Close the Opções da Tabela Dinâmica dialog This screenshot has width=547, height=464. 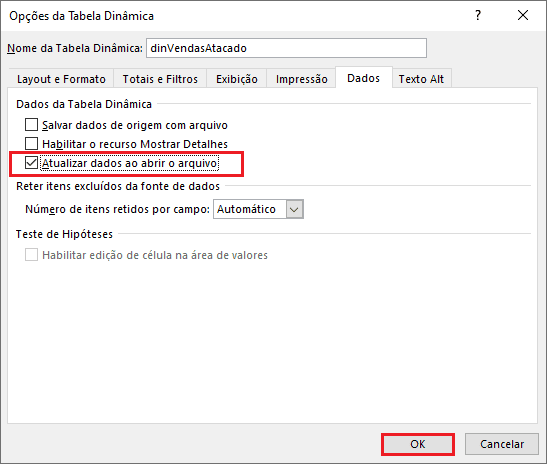click(x=523, y=15)
